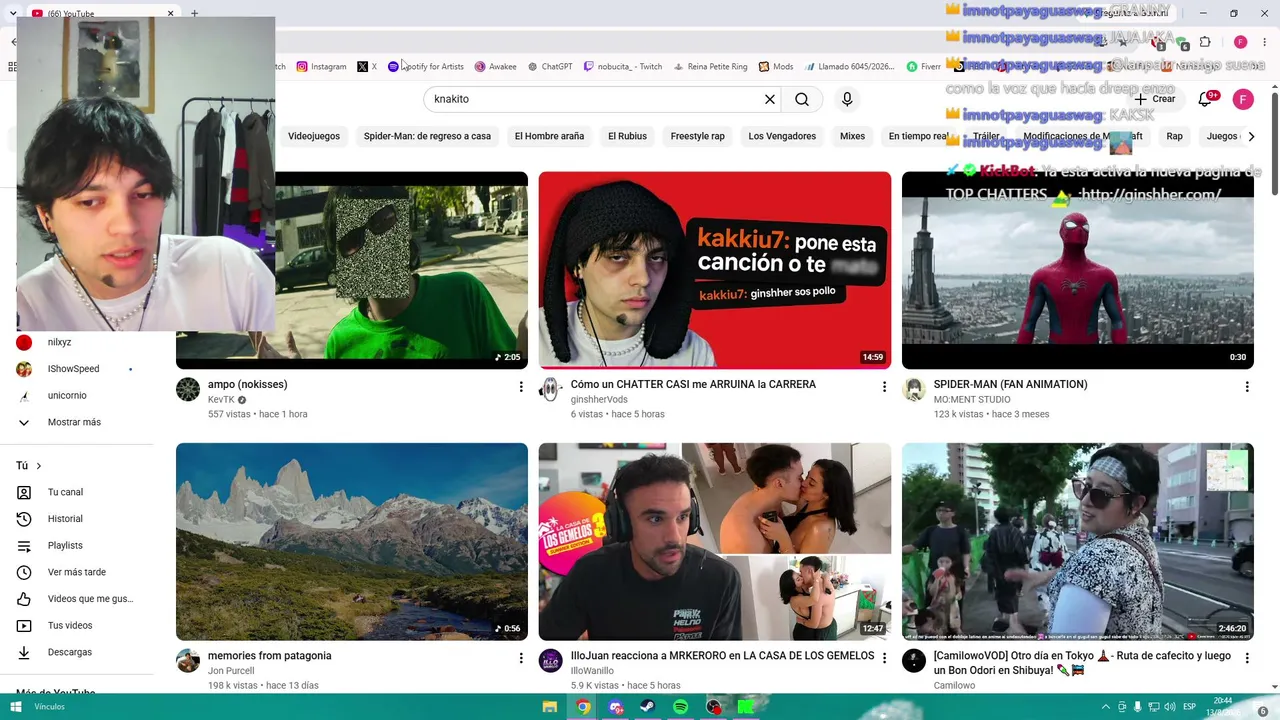Image resolution: width=1280 pixels, height=720 pixels.
Task: Open the Llamado 6045/2026 bookmark
Action: click(x=849, y=67)
